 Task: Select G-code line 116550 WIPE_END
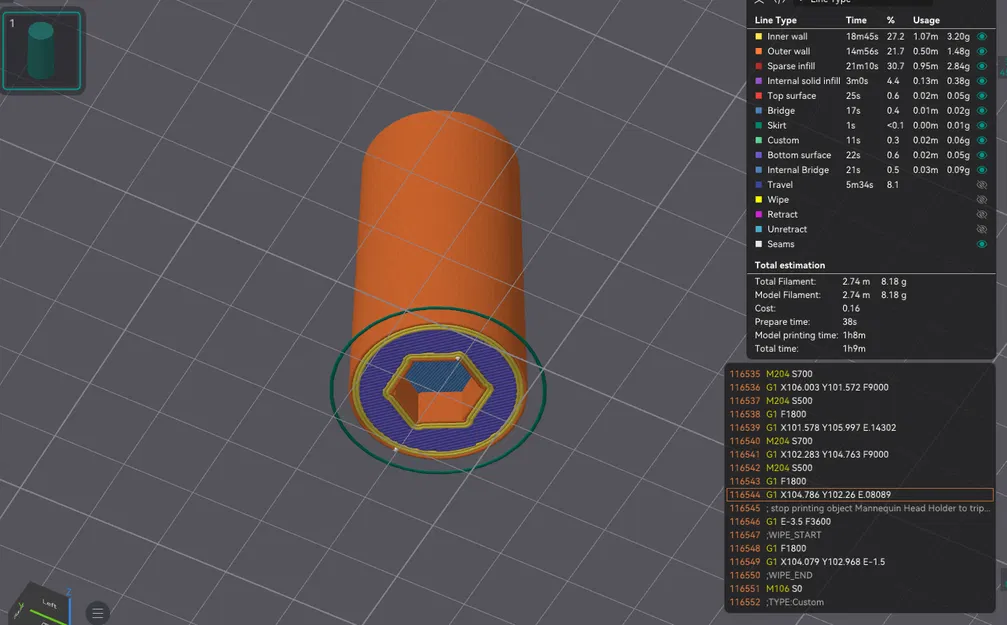[860, 575]
